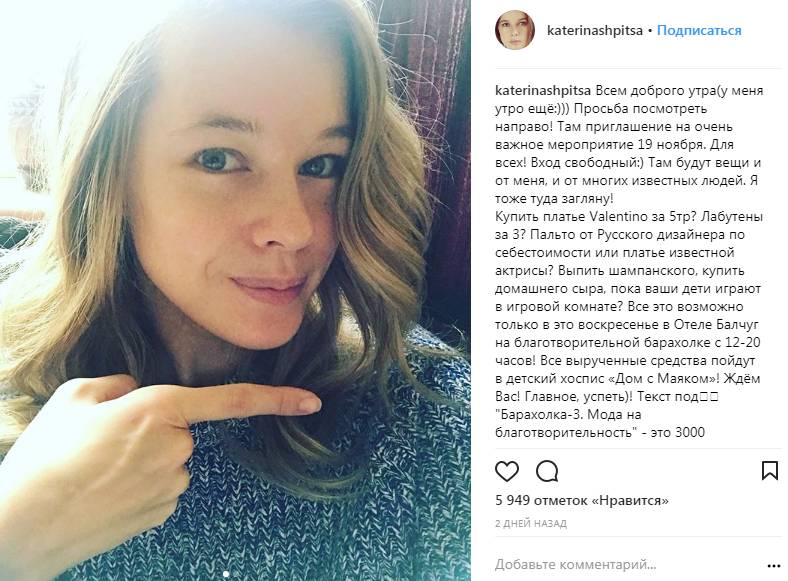Screen dimensions: 788x581
Task: Click the caption line about платье Valentino
Action: (x=629, y=217)
